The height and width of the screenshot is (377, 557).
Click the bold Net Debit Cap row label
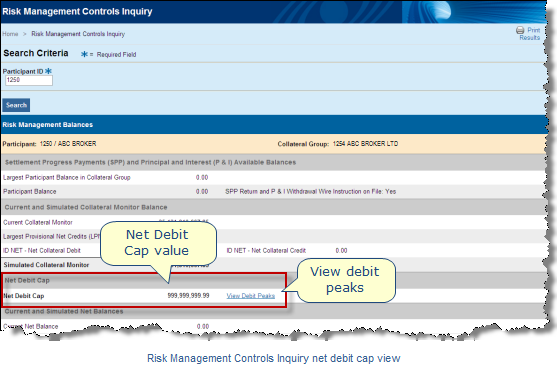pos(24,296)
